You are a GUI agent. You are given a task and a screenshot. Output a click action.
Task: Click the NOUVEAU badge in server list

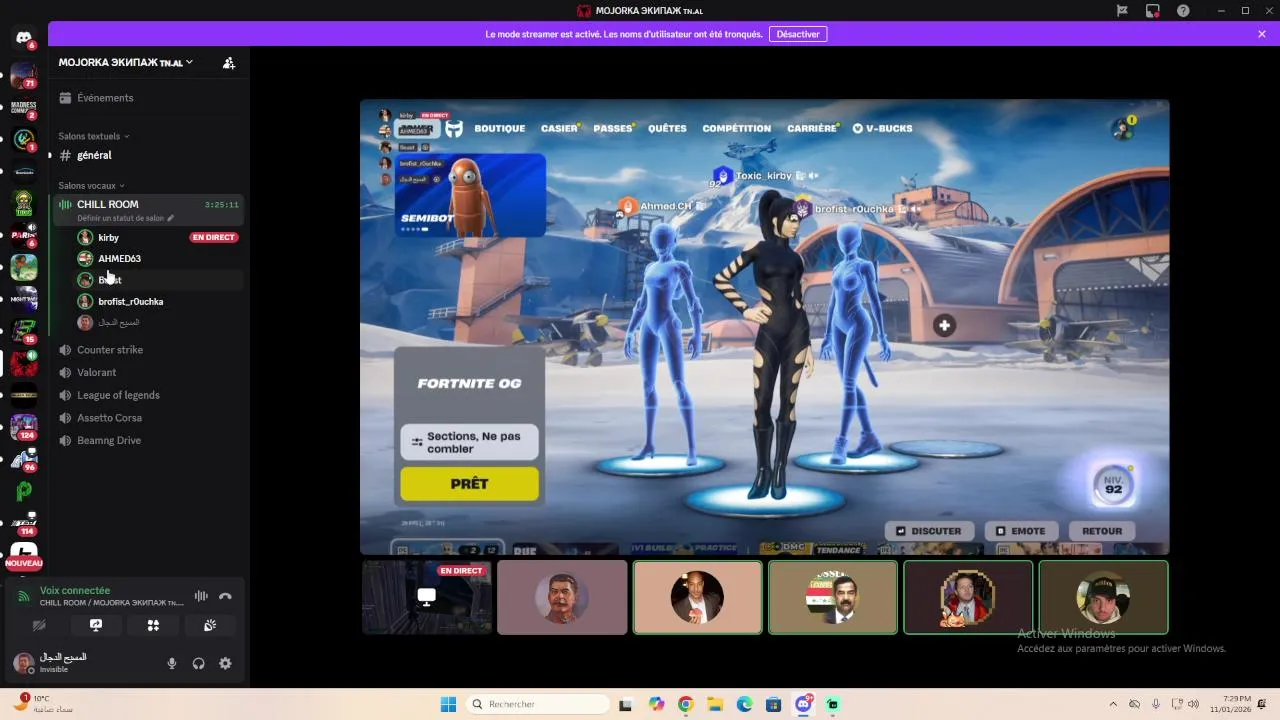(24, 563)
